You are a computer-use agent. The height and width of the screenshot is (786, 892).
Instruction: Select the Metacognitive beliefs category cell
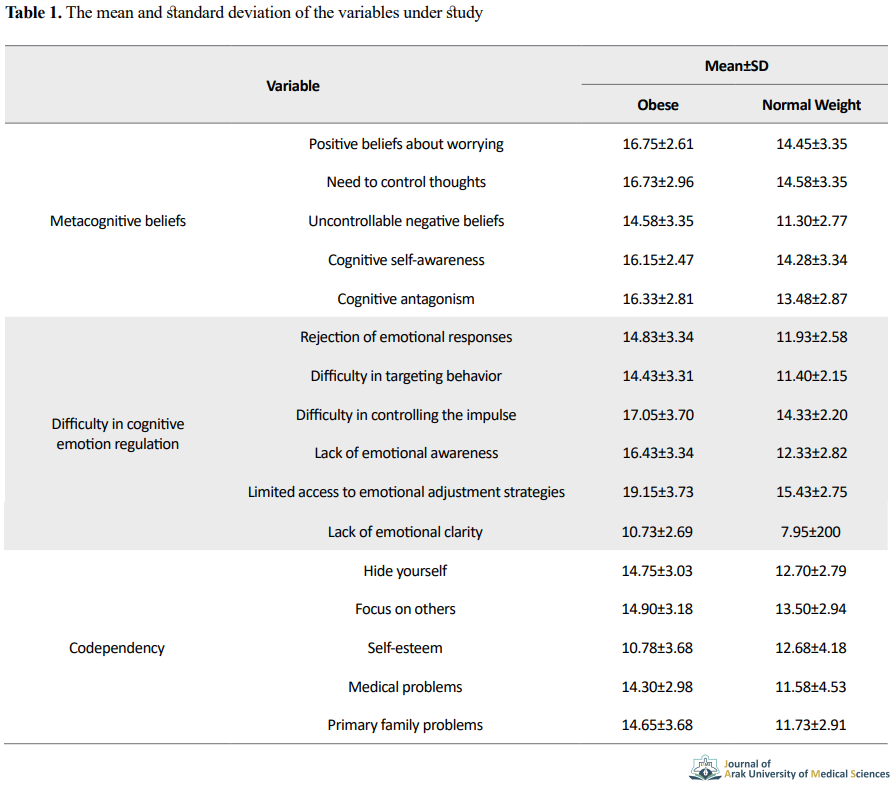click(118, 221)
